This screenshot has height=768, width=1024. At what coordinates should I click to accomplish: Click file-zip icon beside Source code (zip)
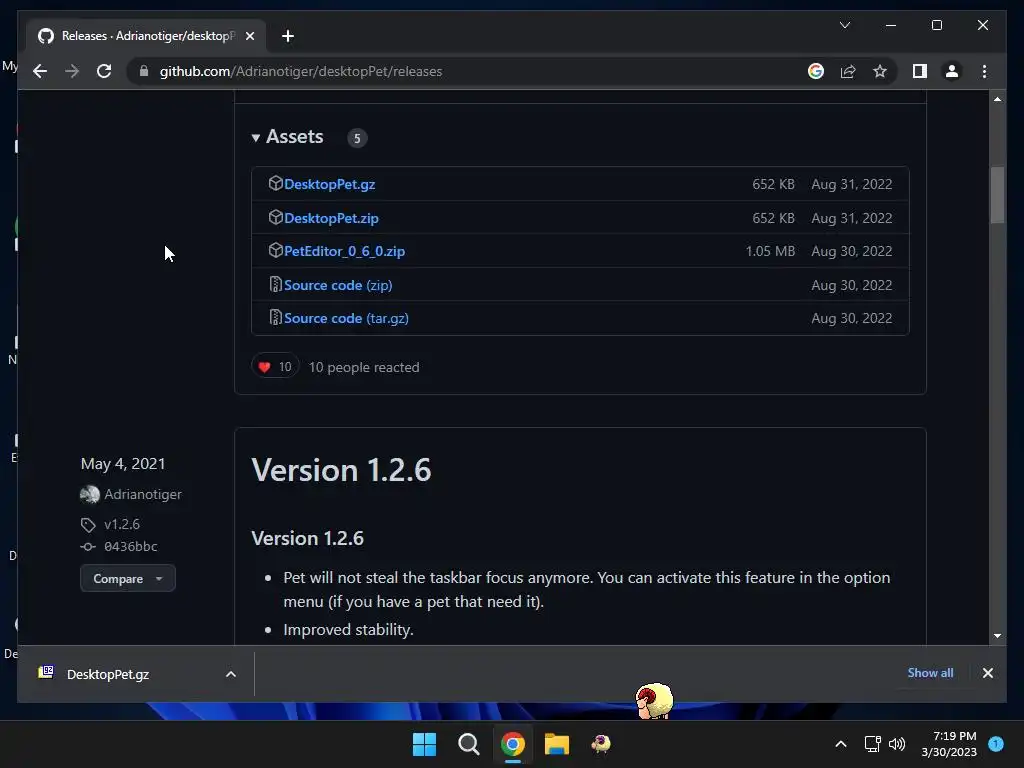[x=275, y=284]
